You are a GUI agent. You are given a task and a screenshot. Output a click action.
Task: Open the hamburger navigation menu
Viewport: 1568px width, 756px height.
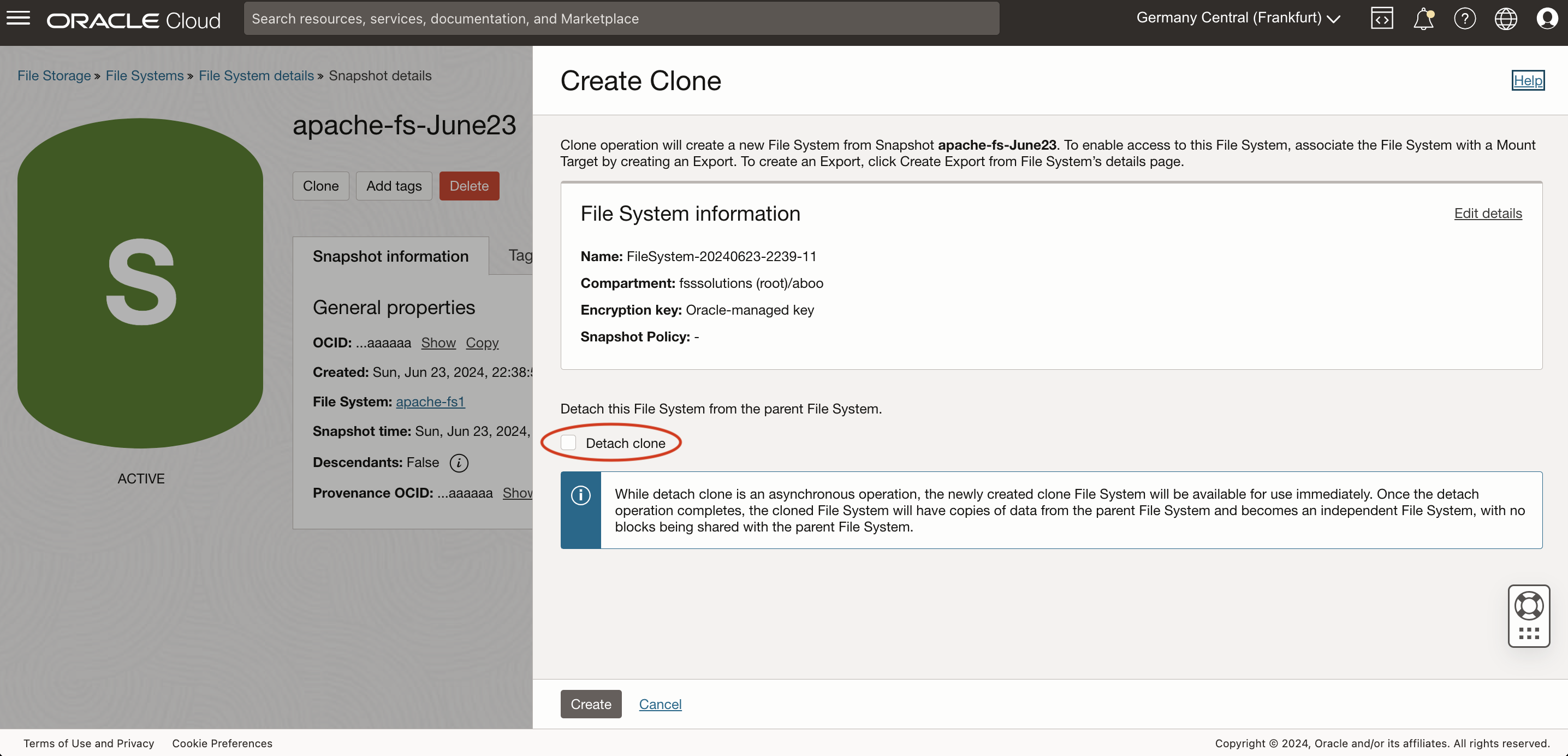click(x=18, y=18)
